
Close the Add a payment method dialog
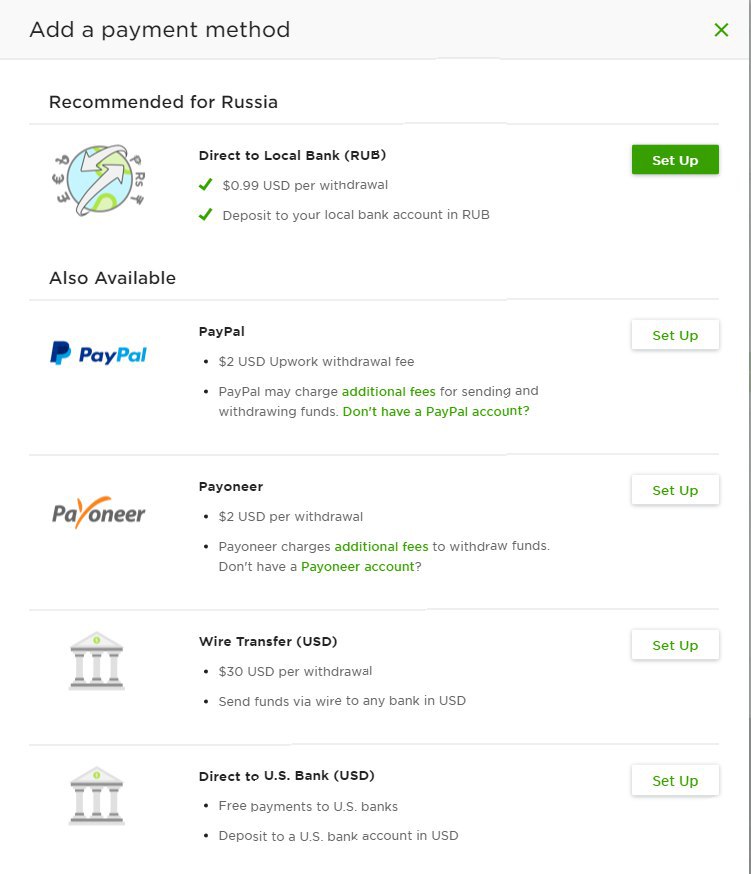point(721,30)
